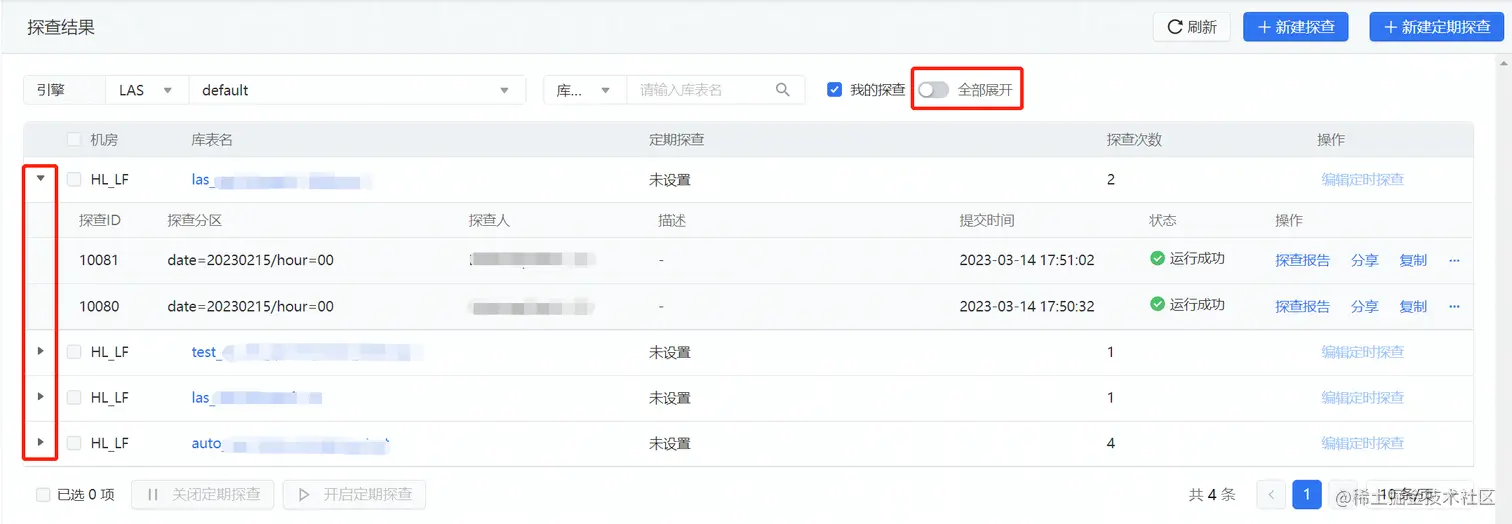Check the select-all checkbox beside 机房
Viewport: 1512px width, 524px height.
pos(74,140)
